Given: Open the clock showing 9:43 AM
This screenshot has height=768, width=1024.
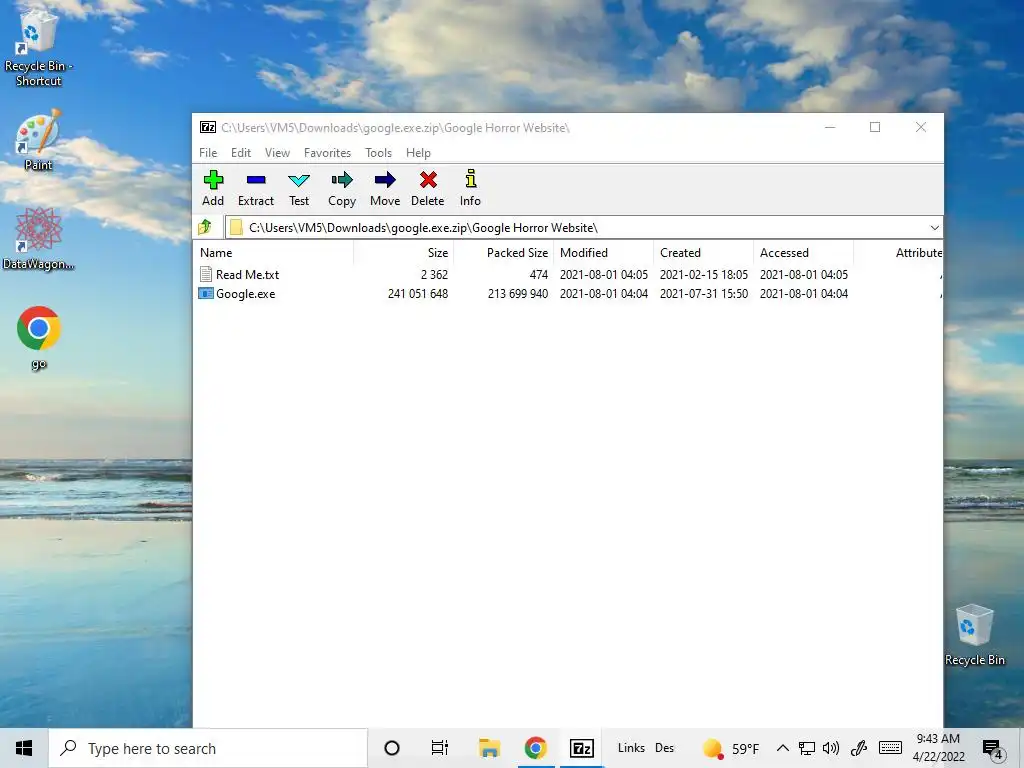Looking at the screenshot, I should coord(938,748).
